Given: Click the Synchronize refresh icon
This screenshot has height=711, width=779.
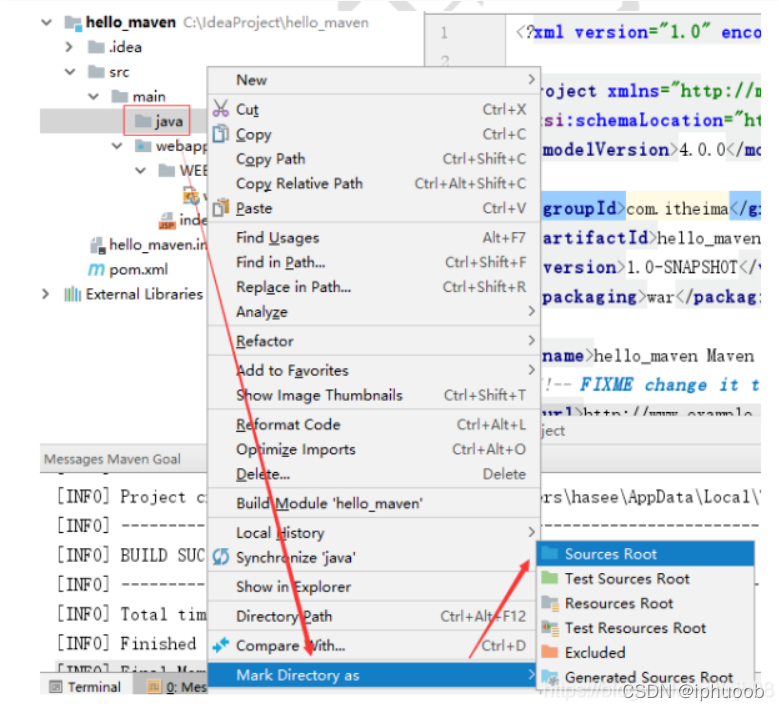Looking at the screenshot, I should [x=221, y=557].
